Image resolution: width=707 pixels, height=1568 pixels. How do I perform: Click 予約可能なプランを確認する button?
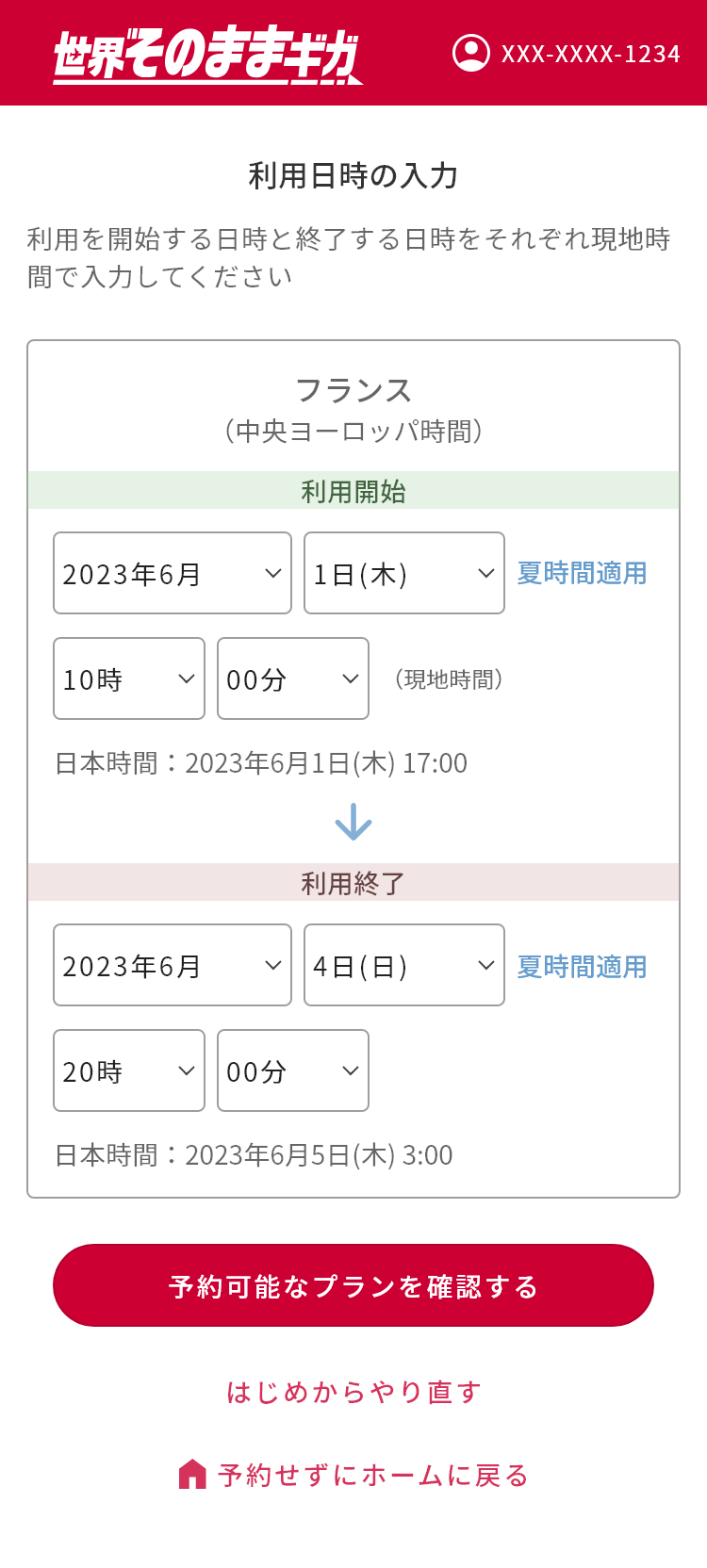tap(353, 1285)
